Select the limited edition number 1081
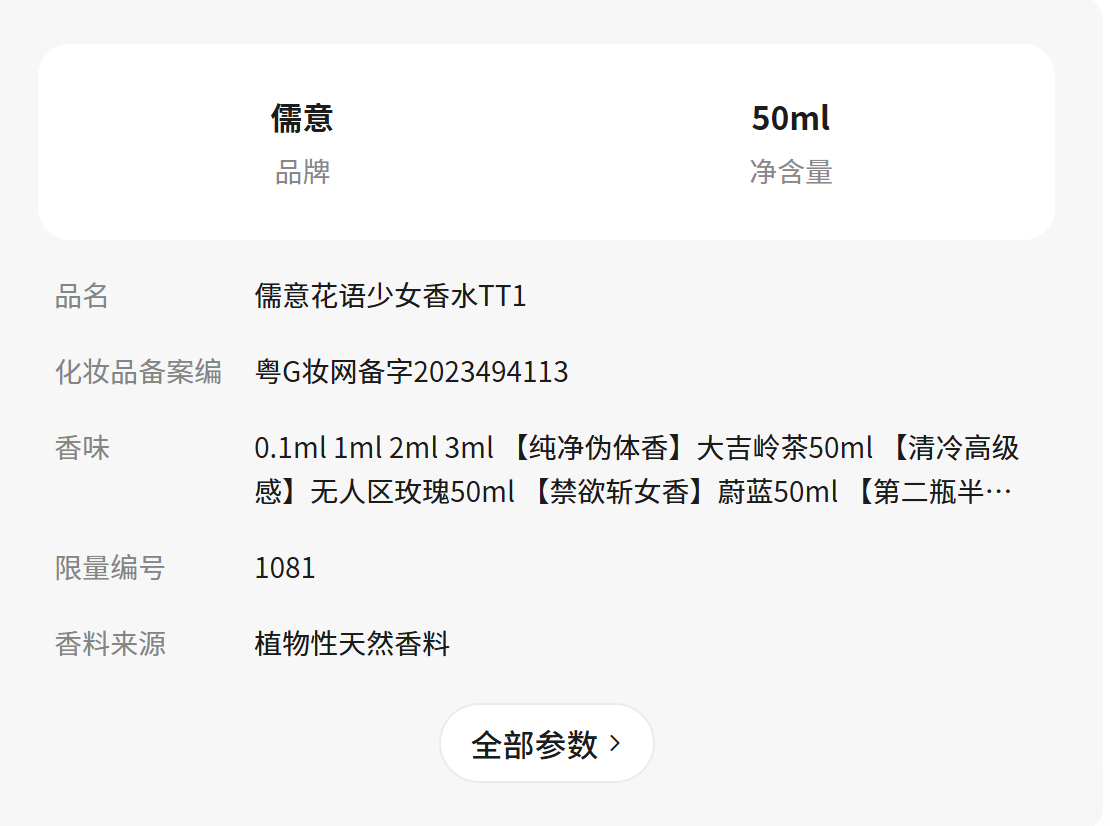This screenshot has height=826, width=1110. 285,568
